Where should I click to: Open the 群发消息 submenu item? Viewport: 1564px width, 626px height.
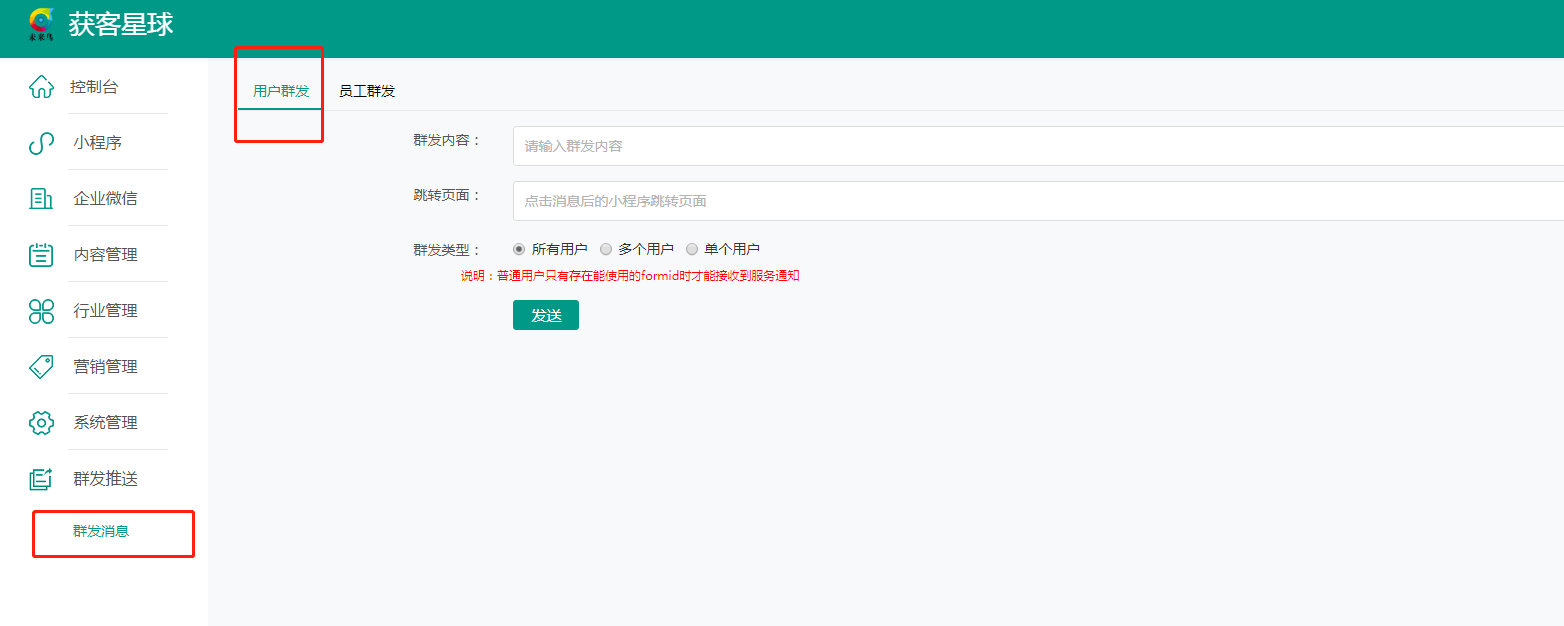(101, 531)
